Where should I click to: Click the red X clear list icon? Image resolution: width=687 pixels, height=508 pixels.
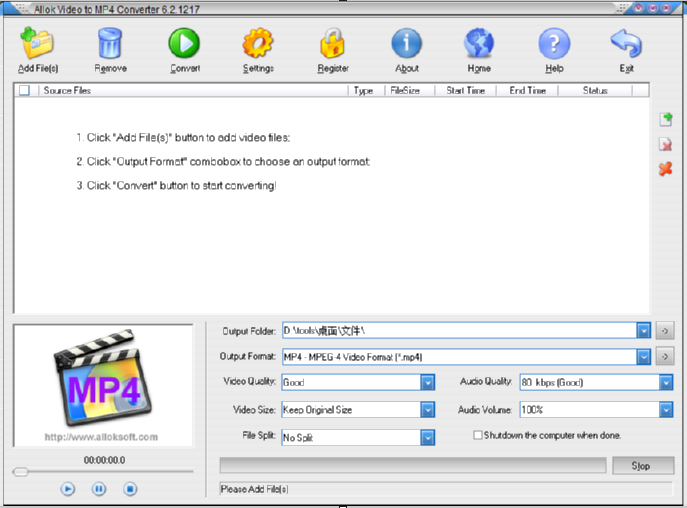666,169
